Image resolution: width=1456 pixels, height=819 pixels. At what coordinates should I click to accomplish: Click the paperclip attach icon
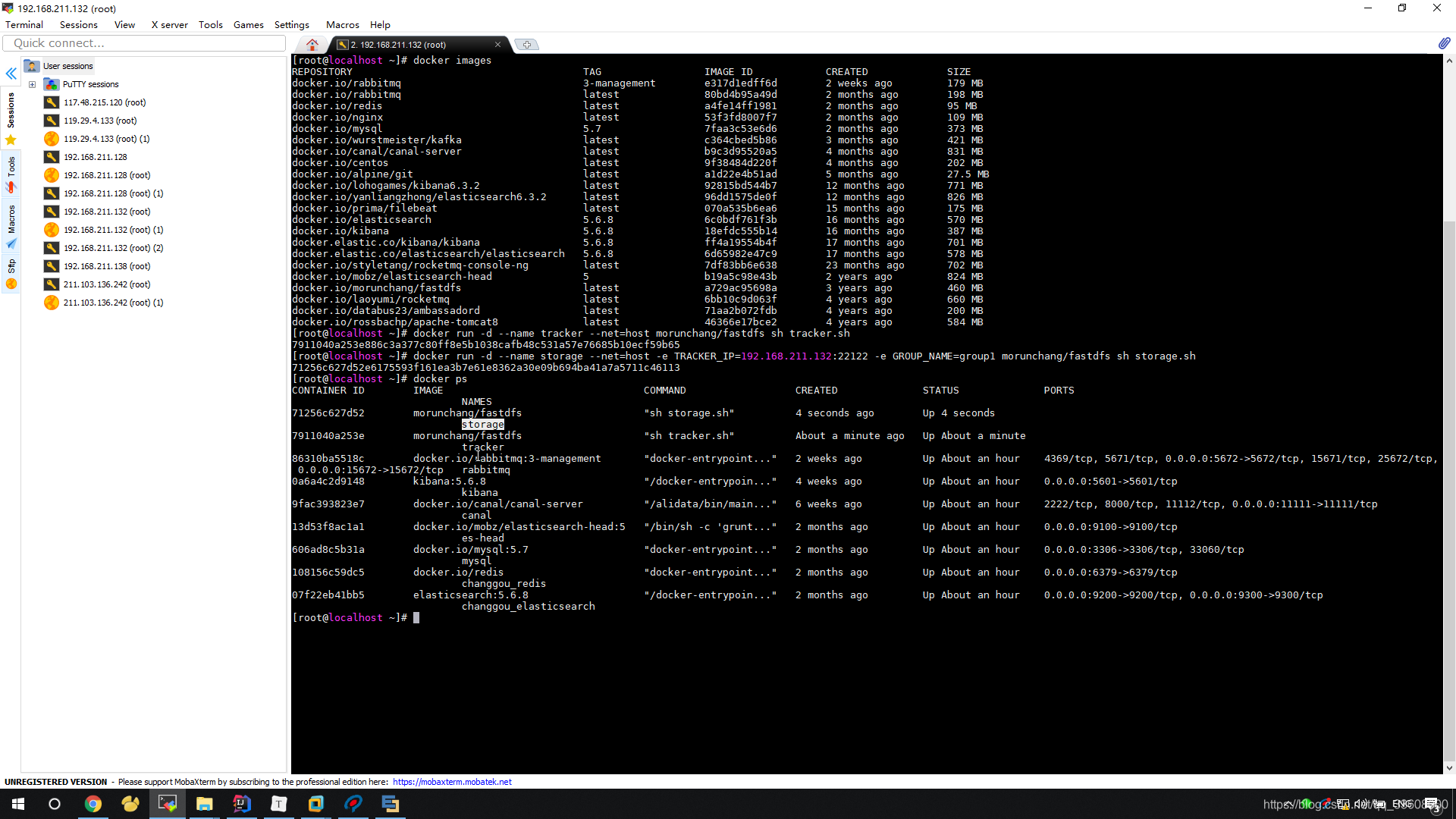pos(1444,44)
